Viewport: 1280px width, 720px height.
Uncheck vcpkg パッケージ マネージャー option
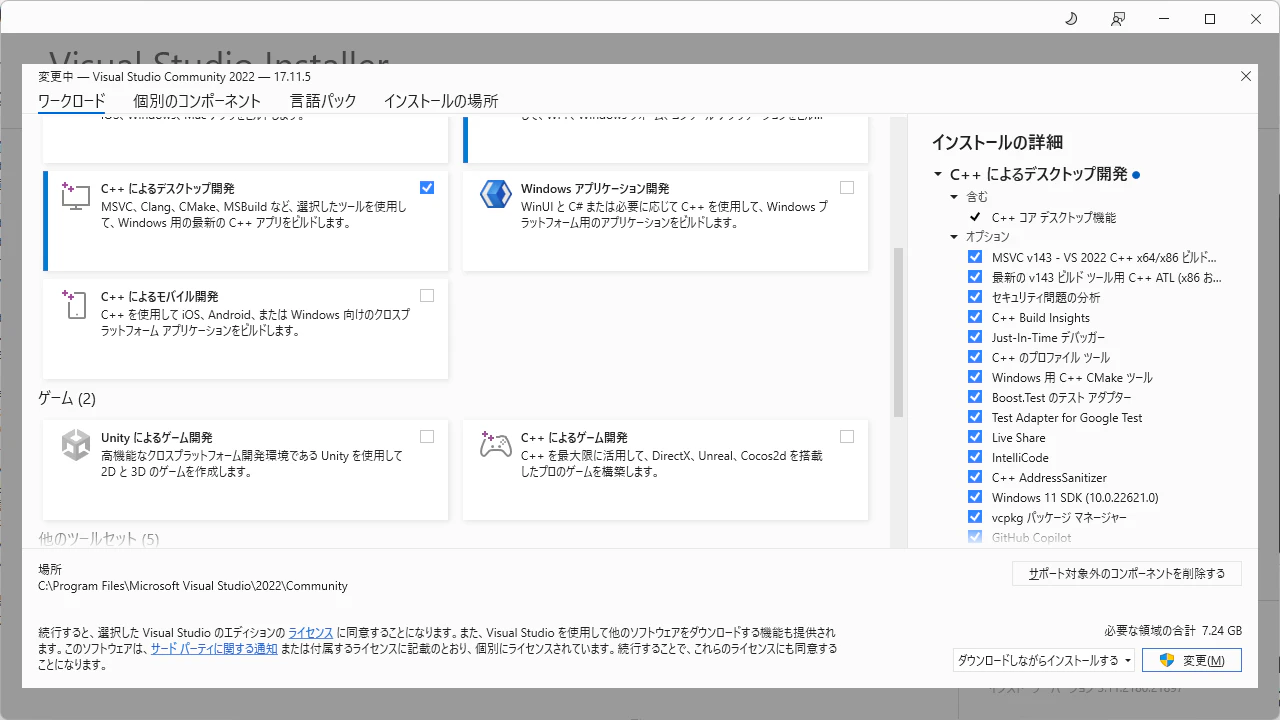tap(975, 517)
